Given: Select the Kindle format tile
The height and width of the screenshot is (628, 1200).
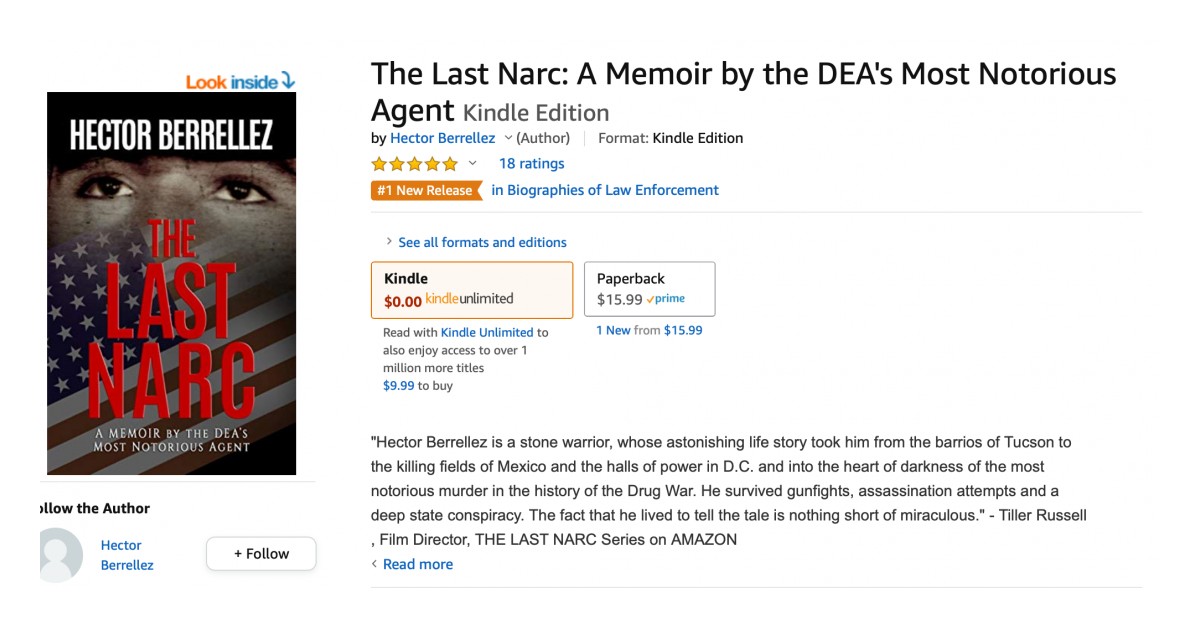Looking at the screenshot, I should 471,289.
